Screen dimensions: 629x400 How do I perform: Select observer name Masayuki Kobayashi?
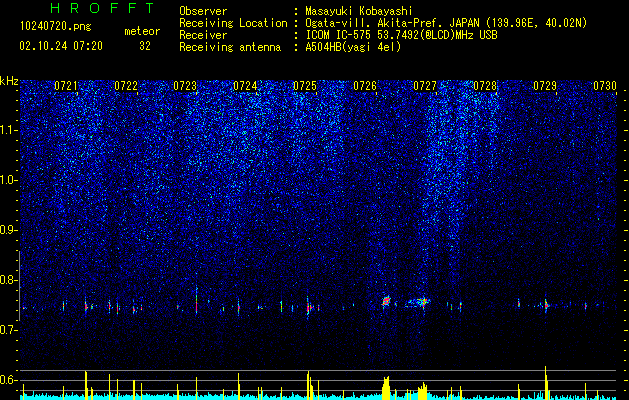coord(358,11)
